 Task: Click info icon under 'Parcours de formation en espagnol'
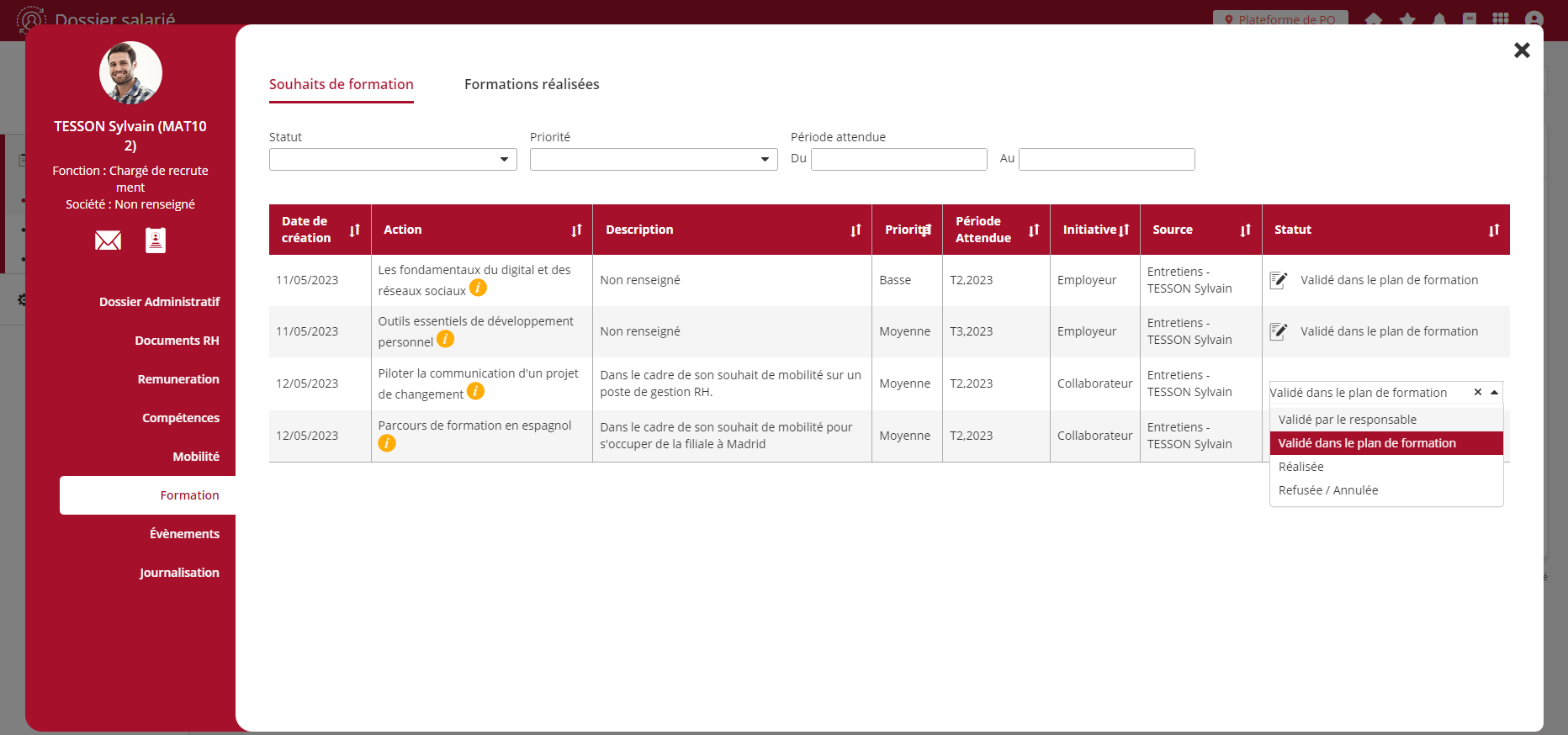[387, 443]
